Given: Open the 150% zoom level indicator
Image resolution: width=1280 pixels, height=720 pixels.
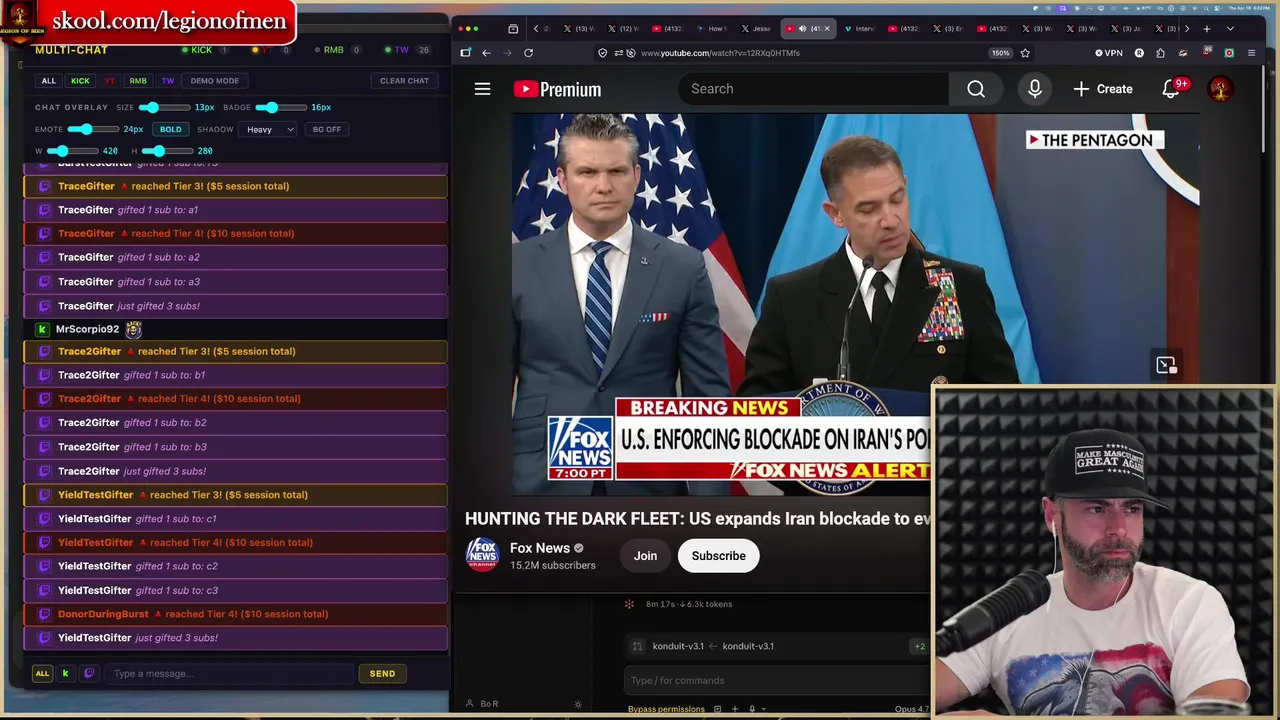Looking at the screenshot, I should pos(1000,53).
